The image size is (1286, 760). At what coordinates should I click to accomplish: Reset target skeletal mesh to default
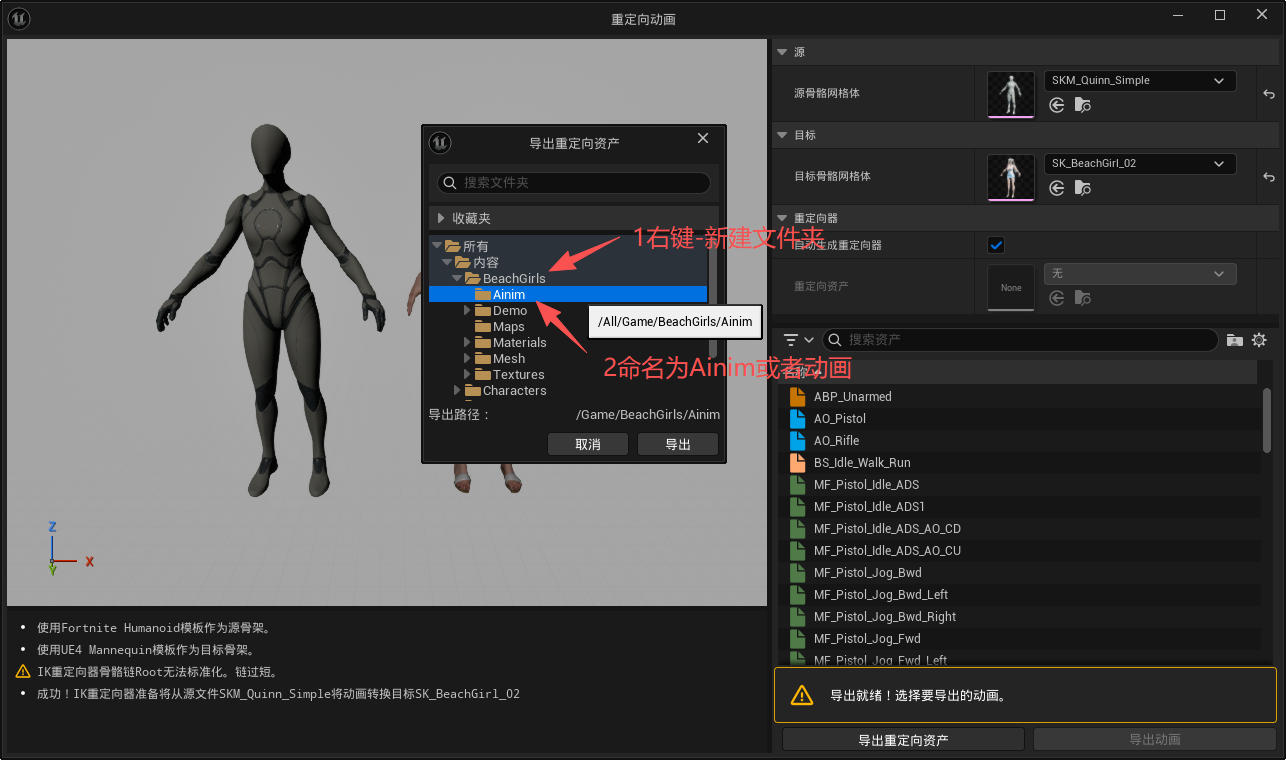1269,177
